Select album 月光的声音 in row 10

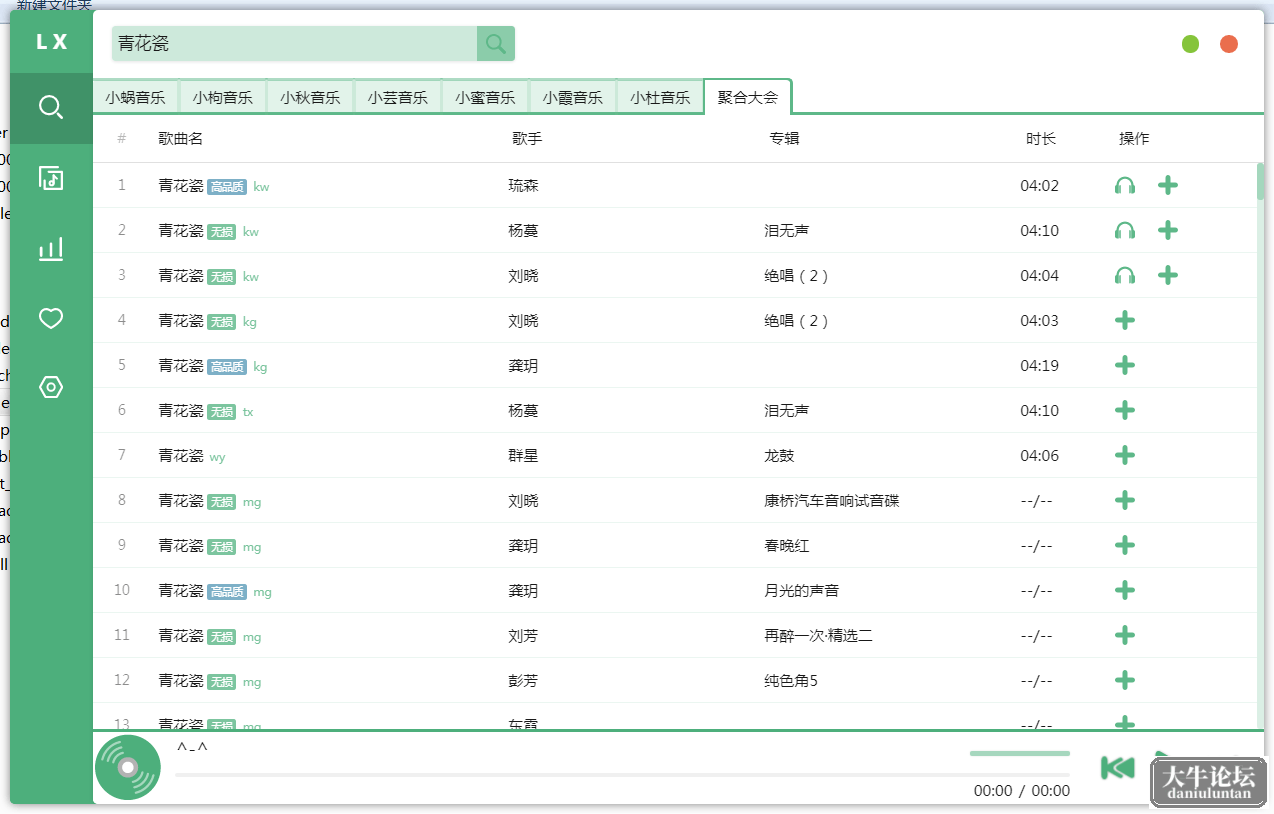click(801, 590)
